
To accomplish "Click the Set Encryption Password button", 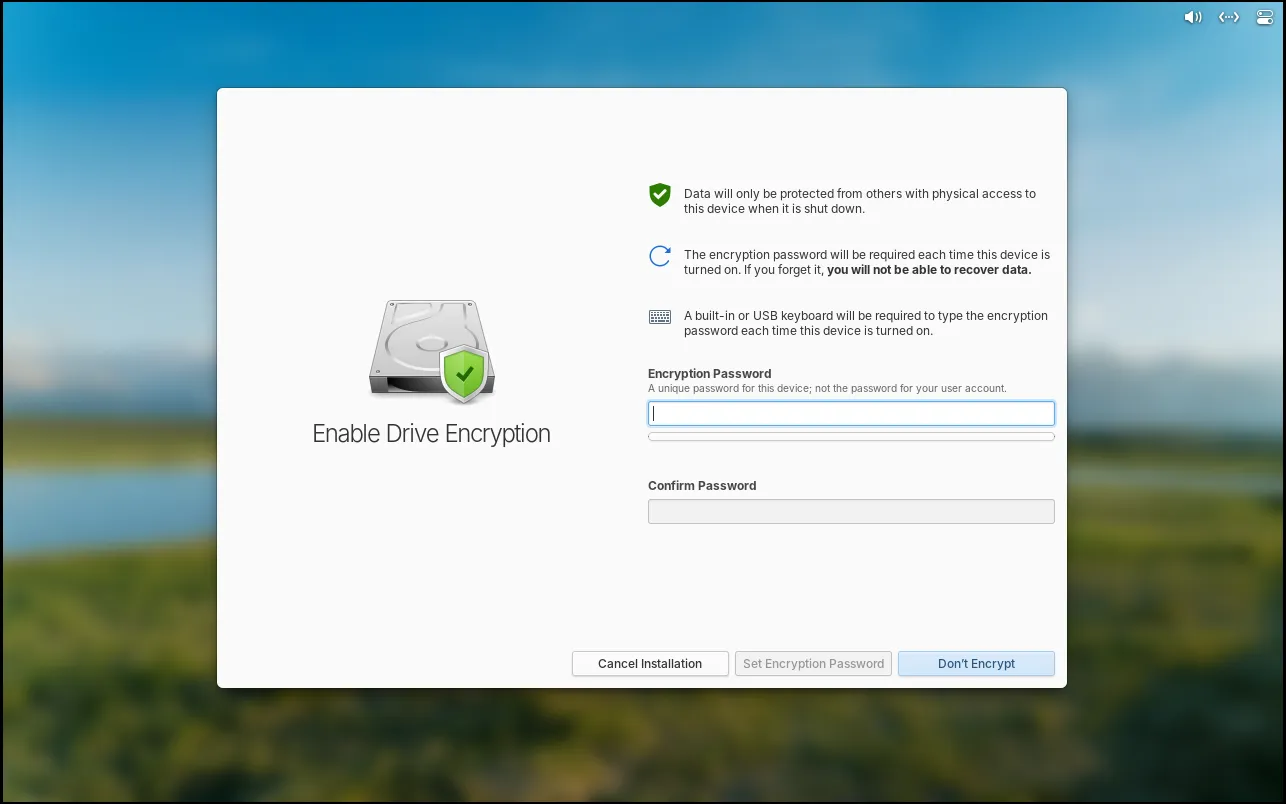I will (813, 664).
